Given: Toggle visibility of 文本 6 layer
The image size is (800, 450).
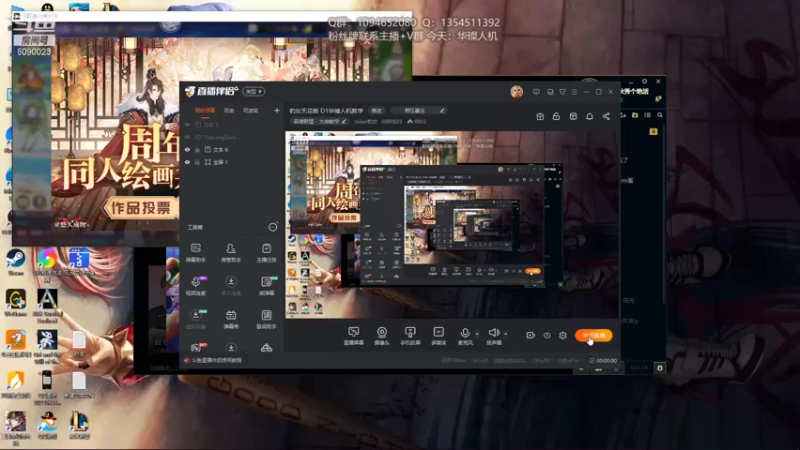Looking at the screenshot, I should [x=187, y=149].
